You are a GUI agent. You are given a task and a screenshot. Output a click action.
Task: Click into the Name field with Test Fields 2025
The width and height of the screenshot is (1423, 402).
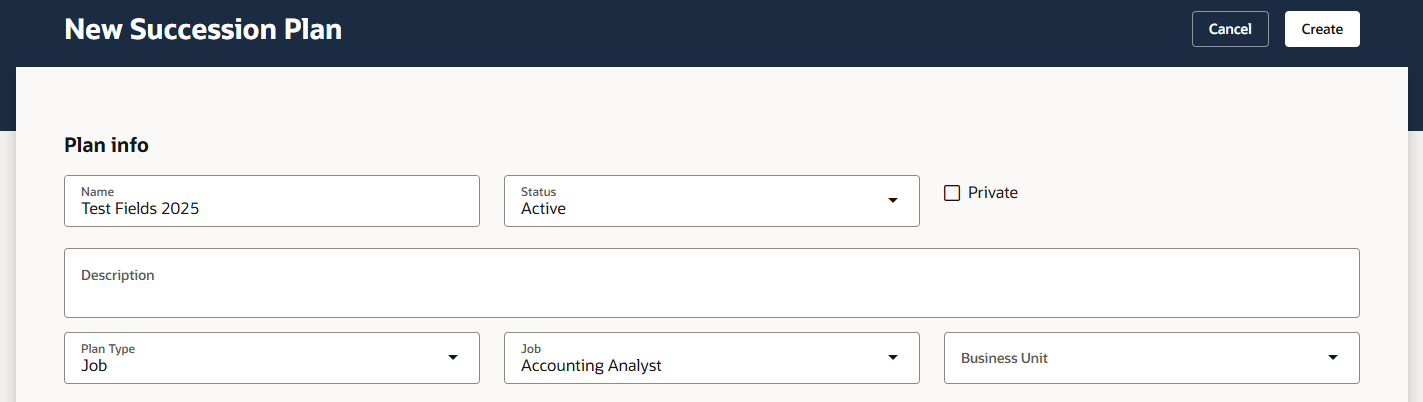pos(272,201)
